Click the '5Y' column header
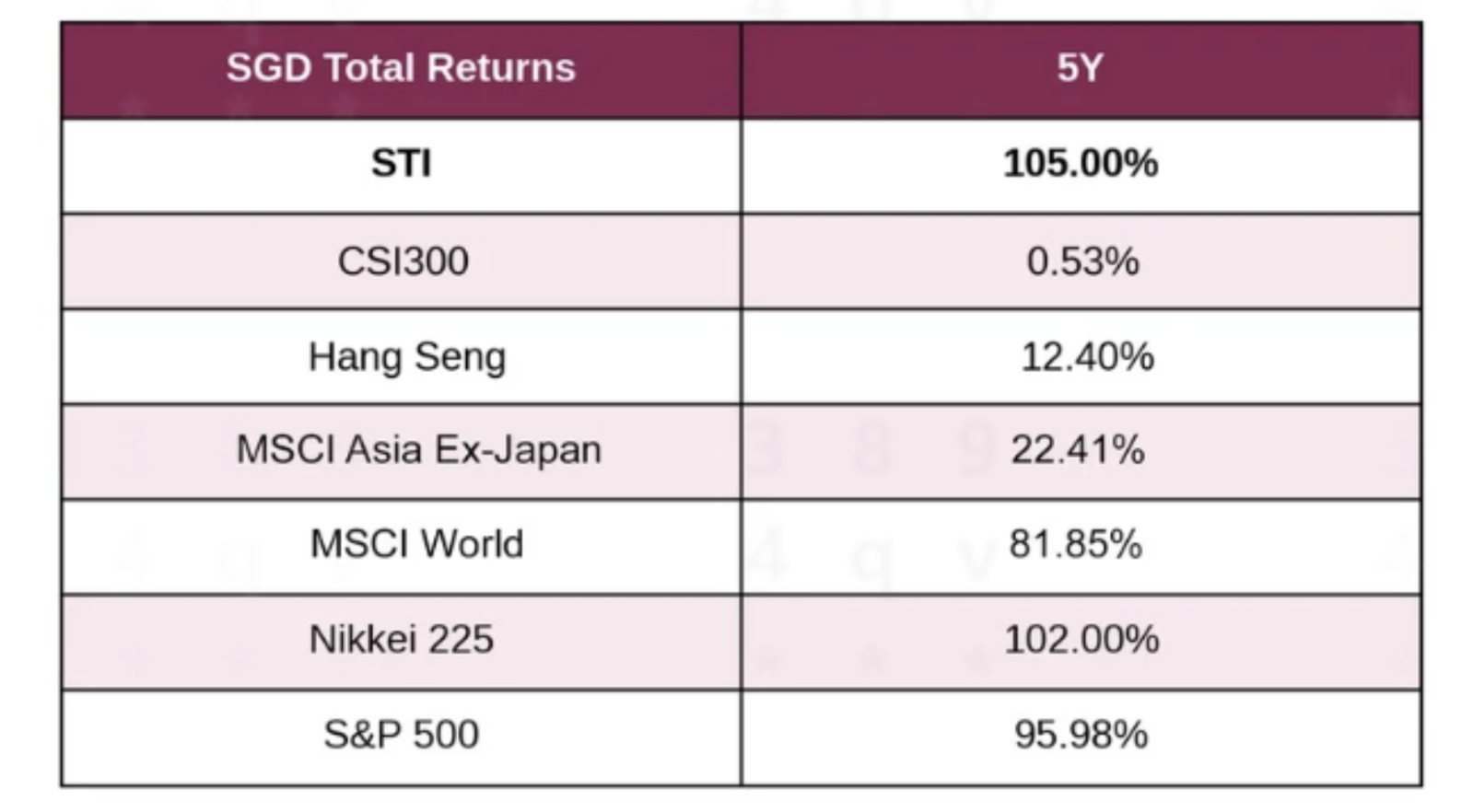Viewport: 1461px width, 812px height. coord(1080,68)
